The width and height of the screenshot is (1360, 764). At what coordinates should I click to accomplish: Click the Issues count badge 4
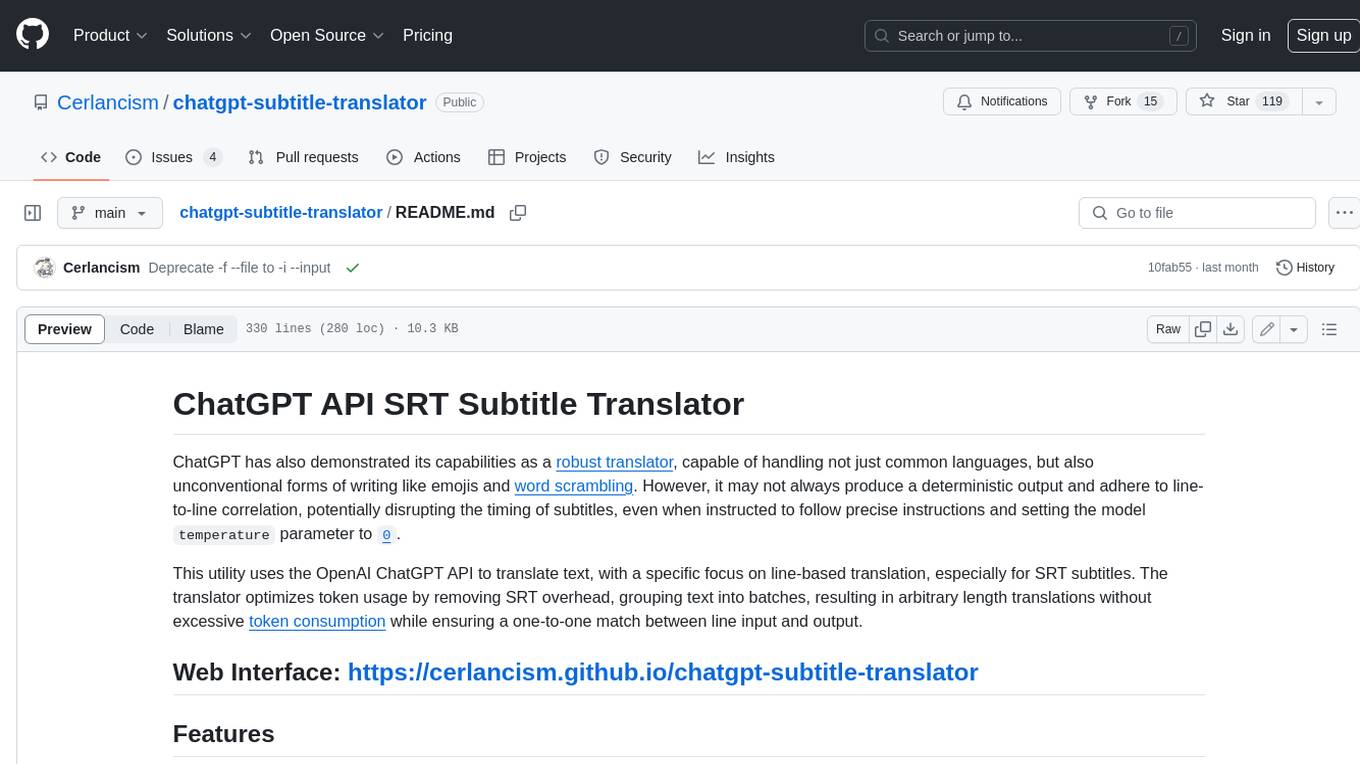point(212,157)
